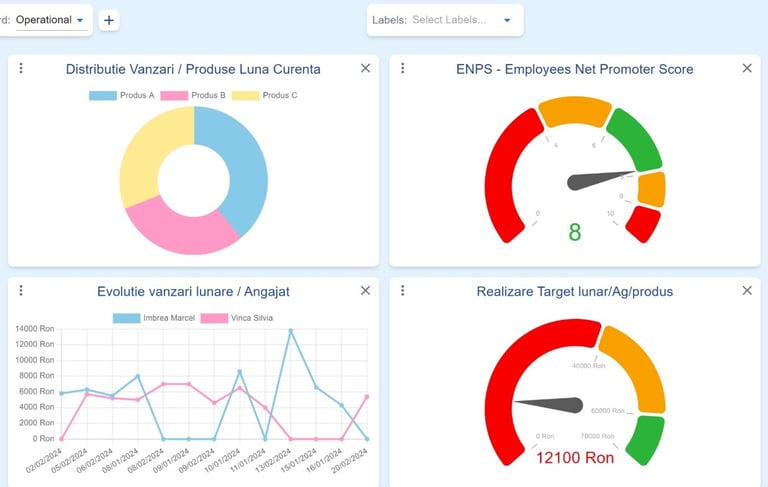This screenshot has width=768, height=487.
Task: Toggle Produs B legend visibility
Action: click(x=193, y=95)
